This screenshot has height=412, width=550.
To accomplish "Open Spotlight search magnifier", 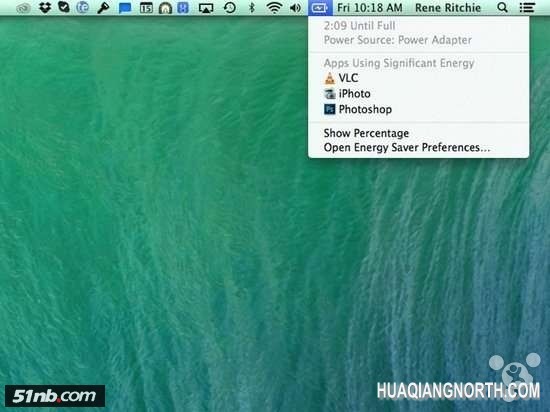I will click(502, 7).
